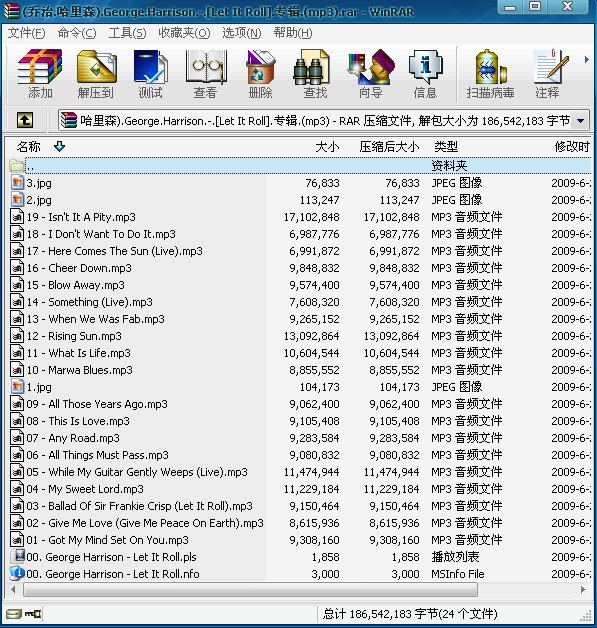The image size is (597, 628).
Task: Click the horizontal scrollbar thumb
Action: [x=250, y=589]
